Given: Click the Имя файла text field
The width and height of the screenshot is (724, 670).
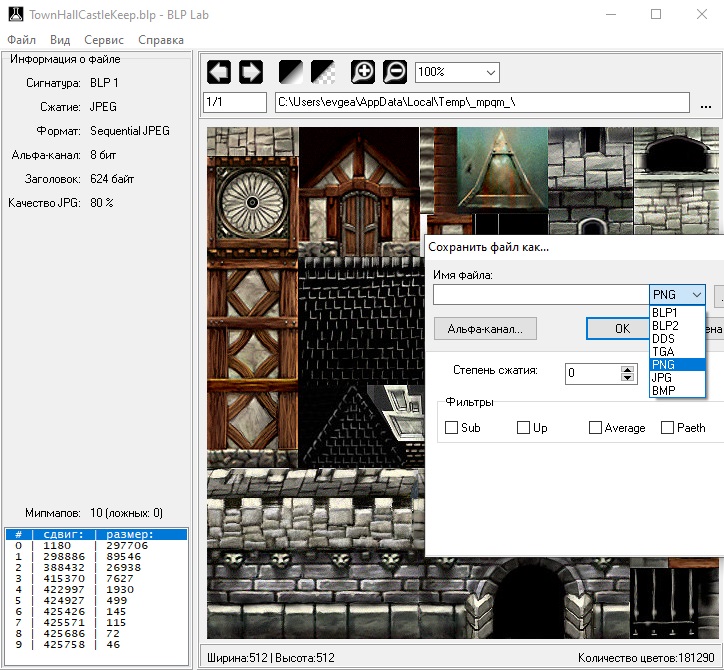Looking at the screenshot, I should coord(540,295).
